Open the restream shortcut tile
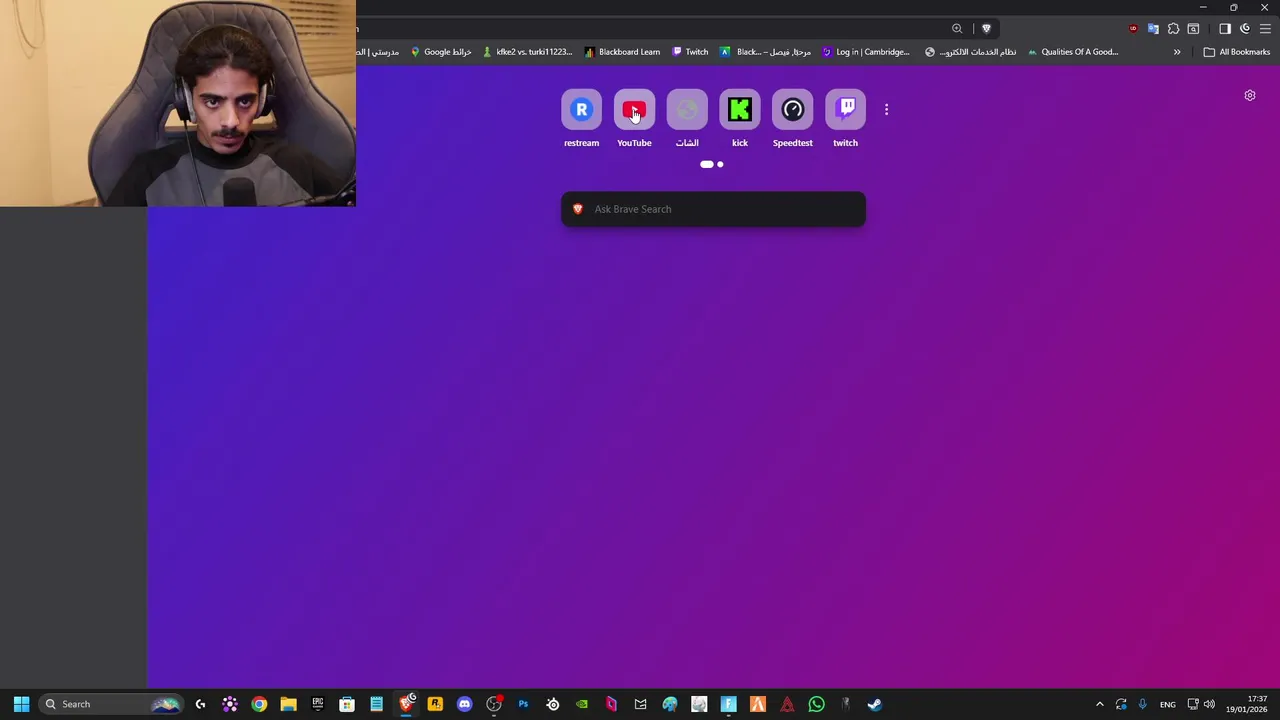 point(581,119)
